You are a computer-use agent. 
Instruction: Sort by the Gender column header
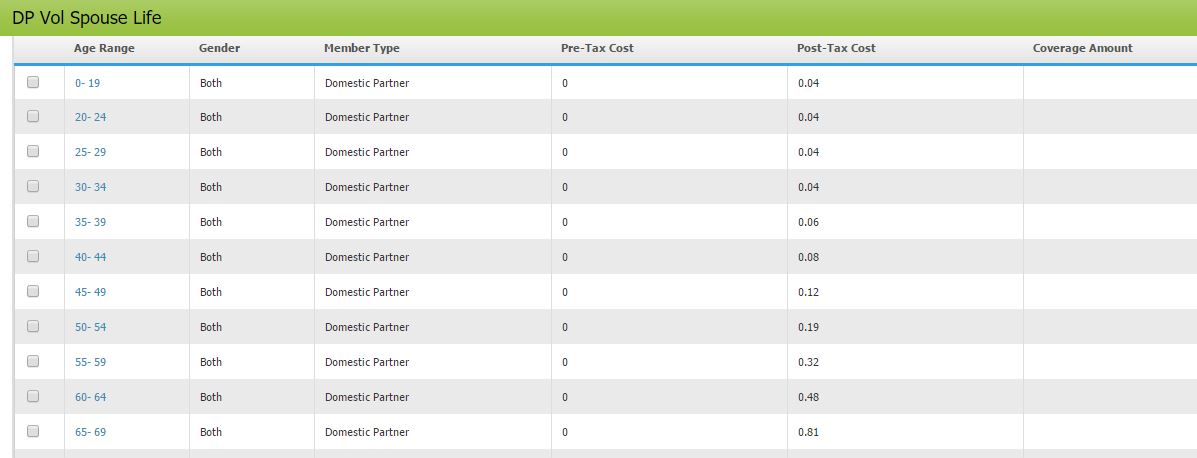point(219,48)
